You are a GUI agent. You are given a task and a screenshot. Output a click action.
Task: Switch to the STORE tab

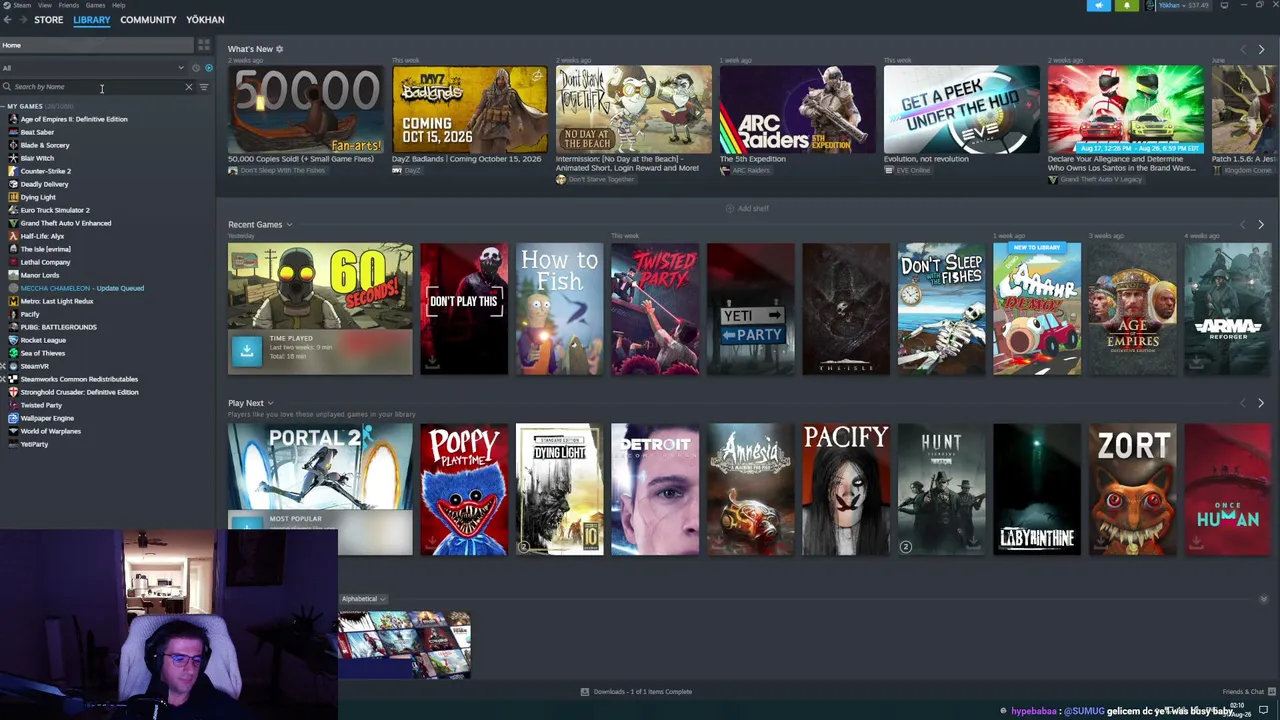click(x=48, y=20)
